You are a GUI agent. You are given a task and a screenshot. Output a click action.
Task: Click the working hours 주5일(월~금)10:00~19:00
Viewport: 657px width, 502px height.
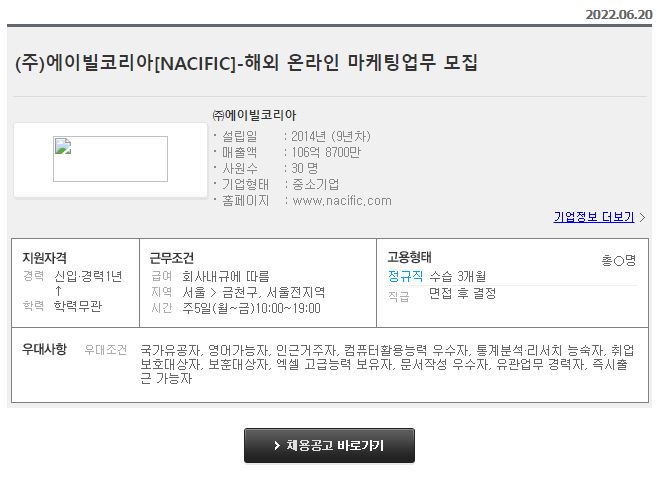pos(251,308)
